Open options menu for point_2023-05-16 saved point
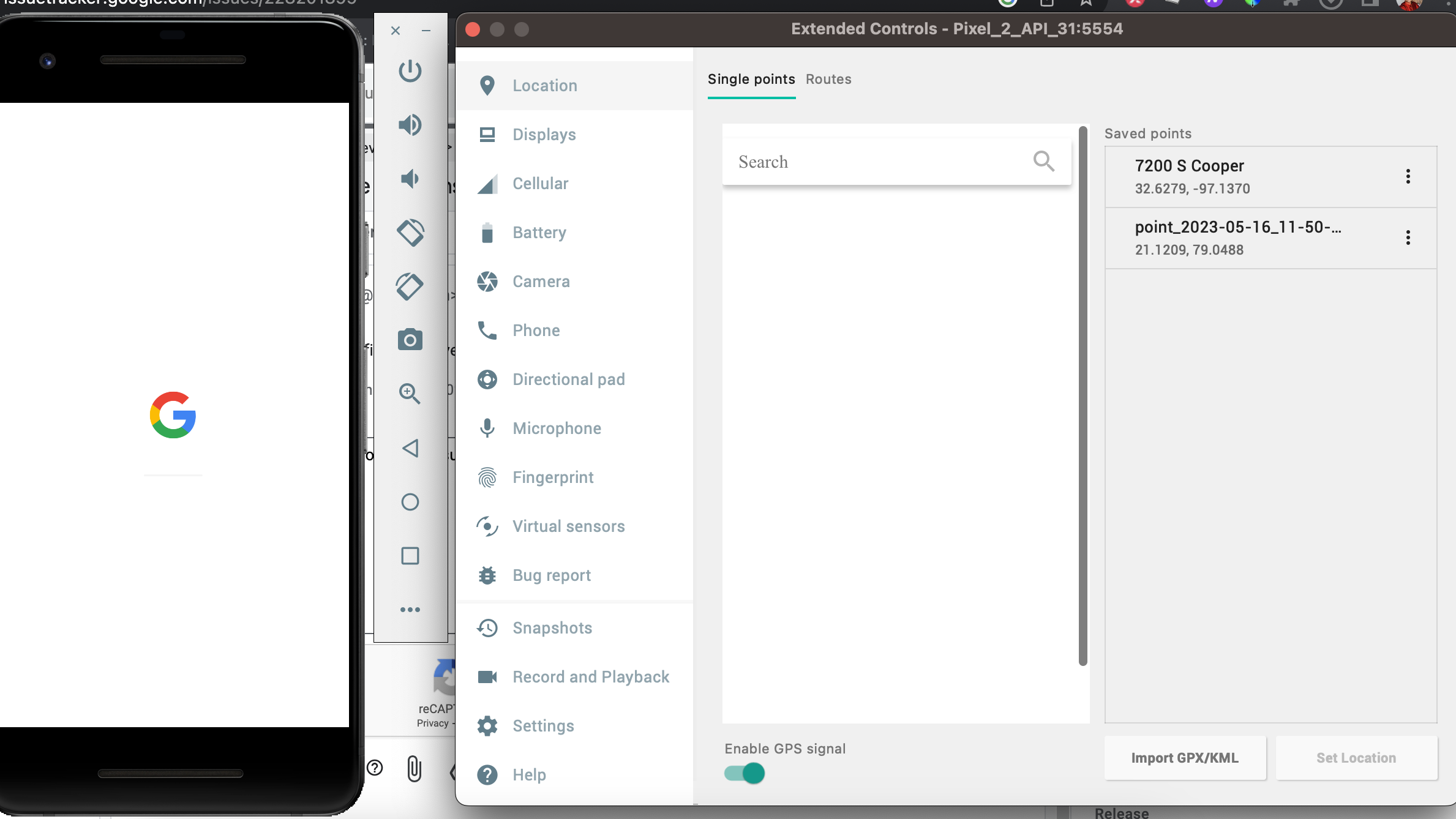The width and height of the screenshot is (1456, 819). [x=1408, y=237]
